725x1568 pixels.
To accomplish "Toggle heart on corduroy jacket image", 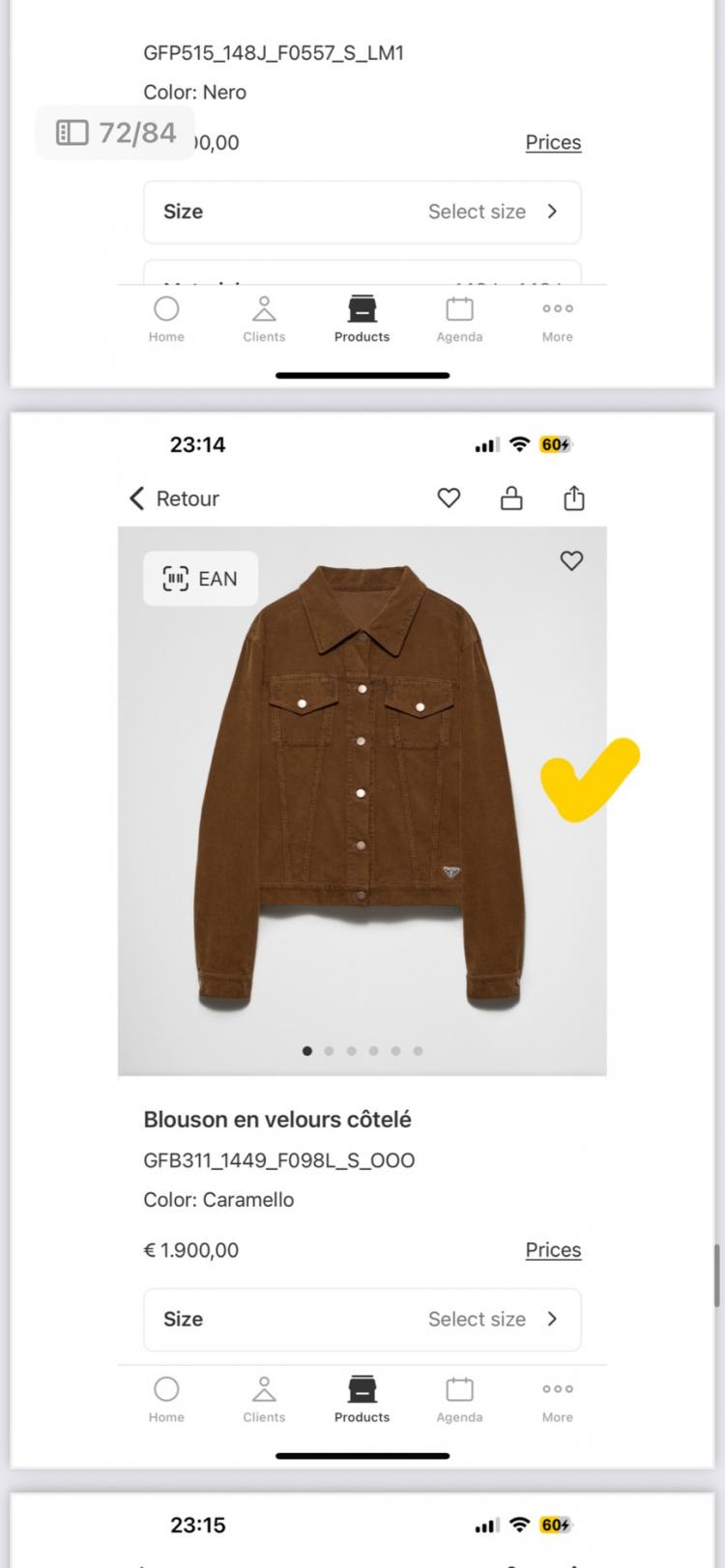I will (x=571, y=561).
